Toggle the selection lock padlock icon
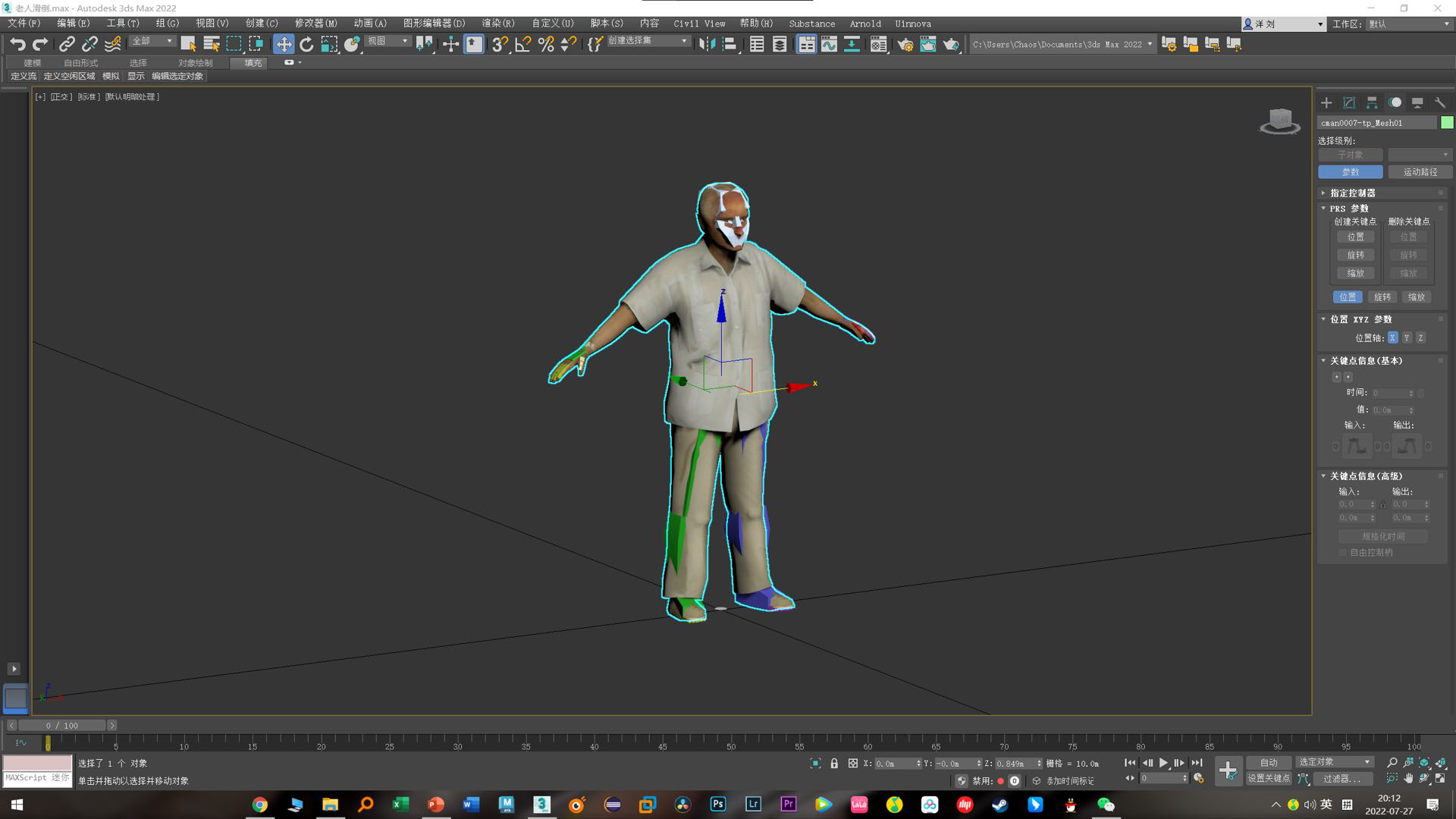1456x819 pixels. pyautogui.click(x=834, y=764)
